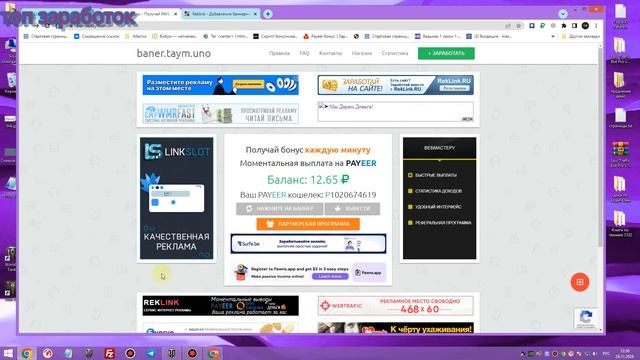This screenshot has width=640, height=360.
Task: Click the Webtrafic 468x60 banner
Action: [x=396, y=306]
